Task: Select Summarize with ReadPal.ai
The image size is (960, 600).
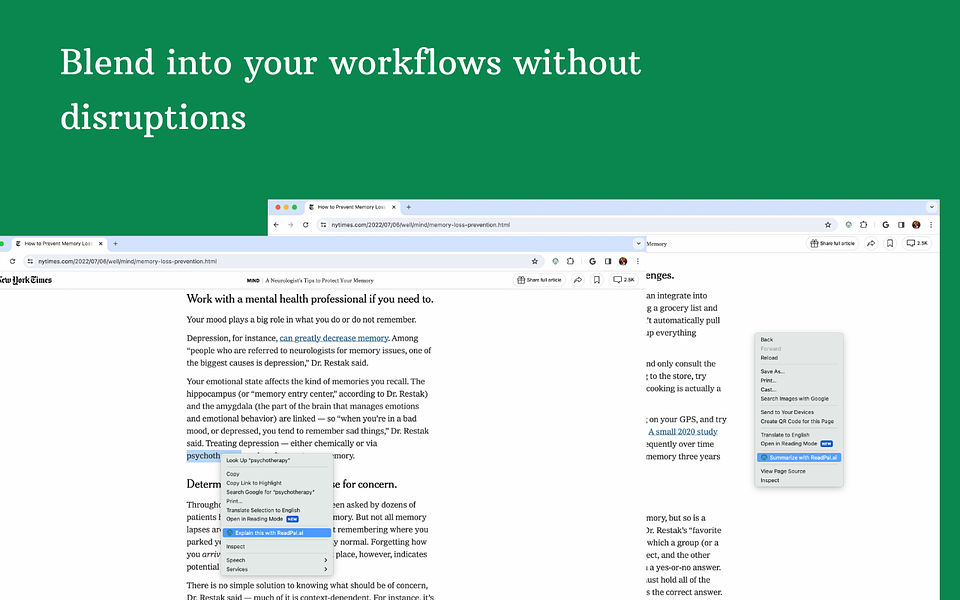Action: click(x=798, y=457)
